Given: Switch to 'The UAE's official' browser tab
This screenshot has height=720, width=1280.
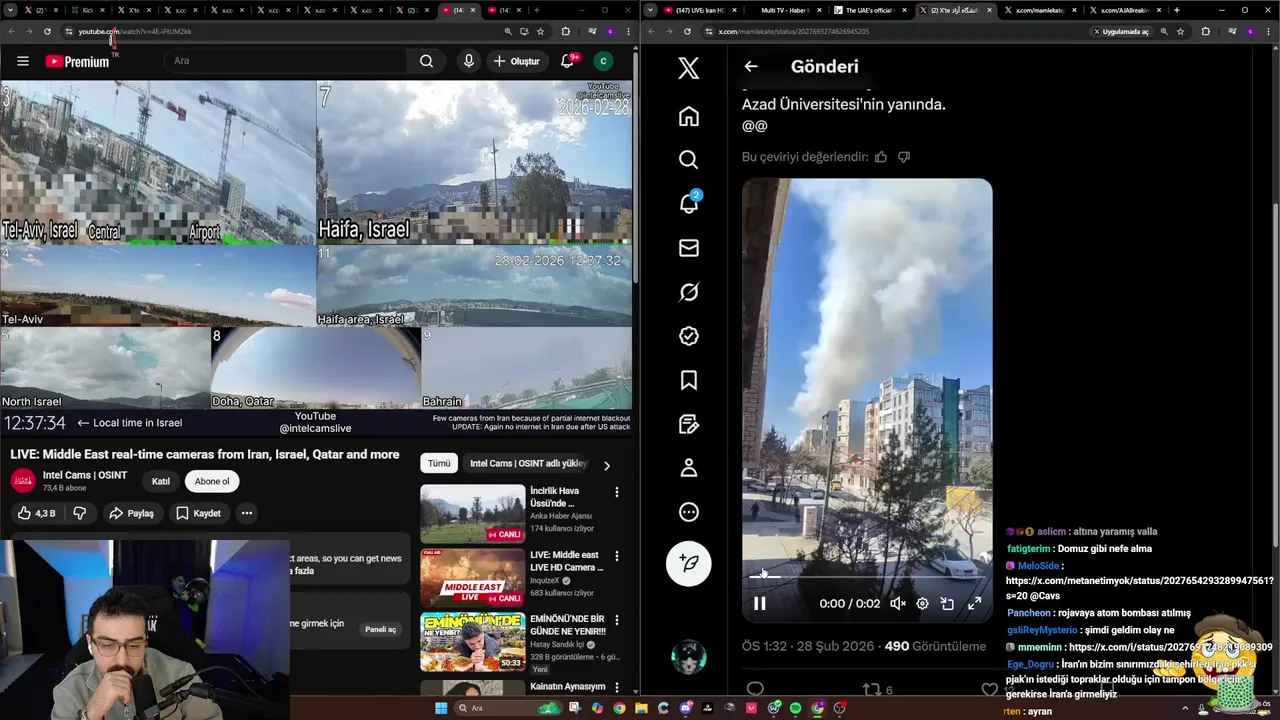Looking at the screenshot, I should click(x=869, y=10).
